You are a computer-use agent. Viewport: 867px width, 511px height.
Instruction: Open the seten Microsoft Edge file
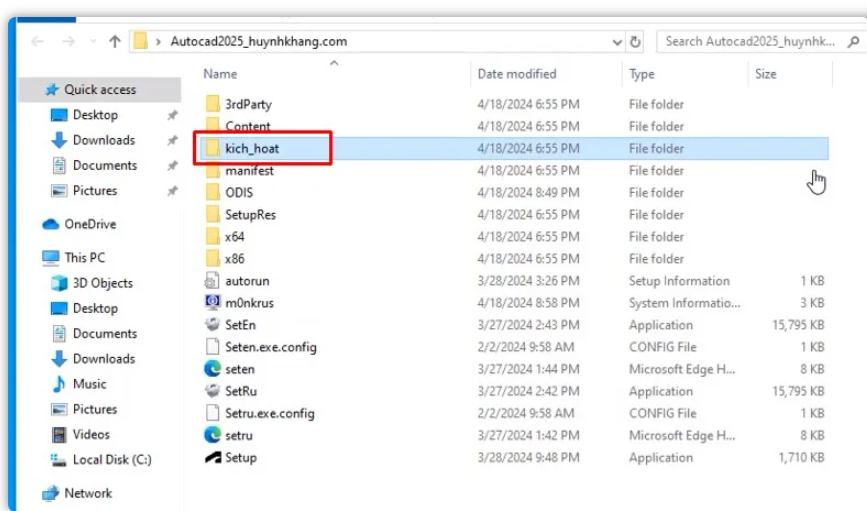point(239,369)
